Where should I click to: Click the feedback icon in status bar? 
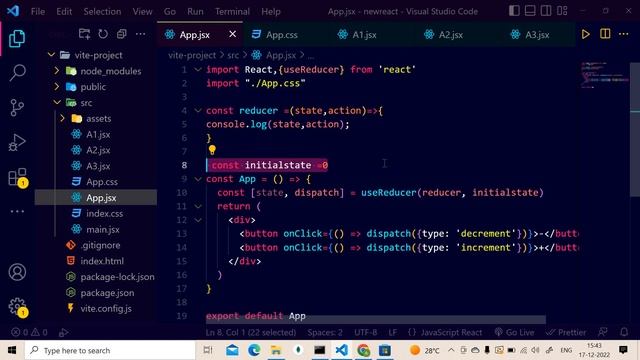tap(603, 332)
